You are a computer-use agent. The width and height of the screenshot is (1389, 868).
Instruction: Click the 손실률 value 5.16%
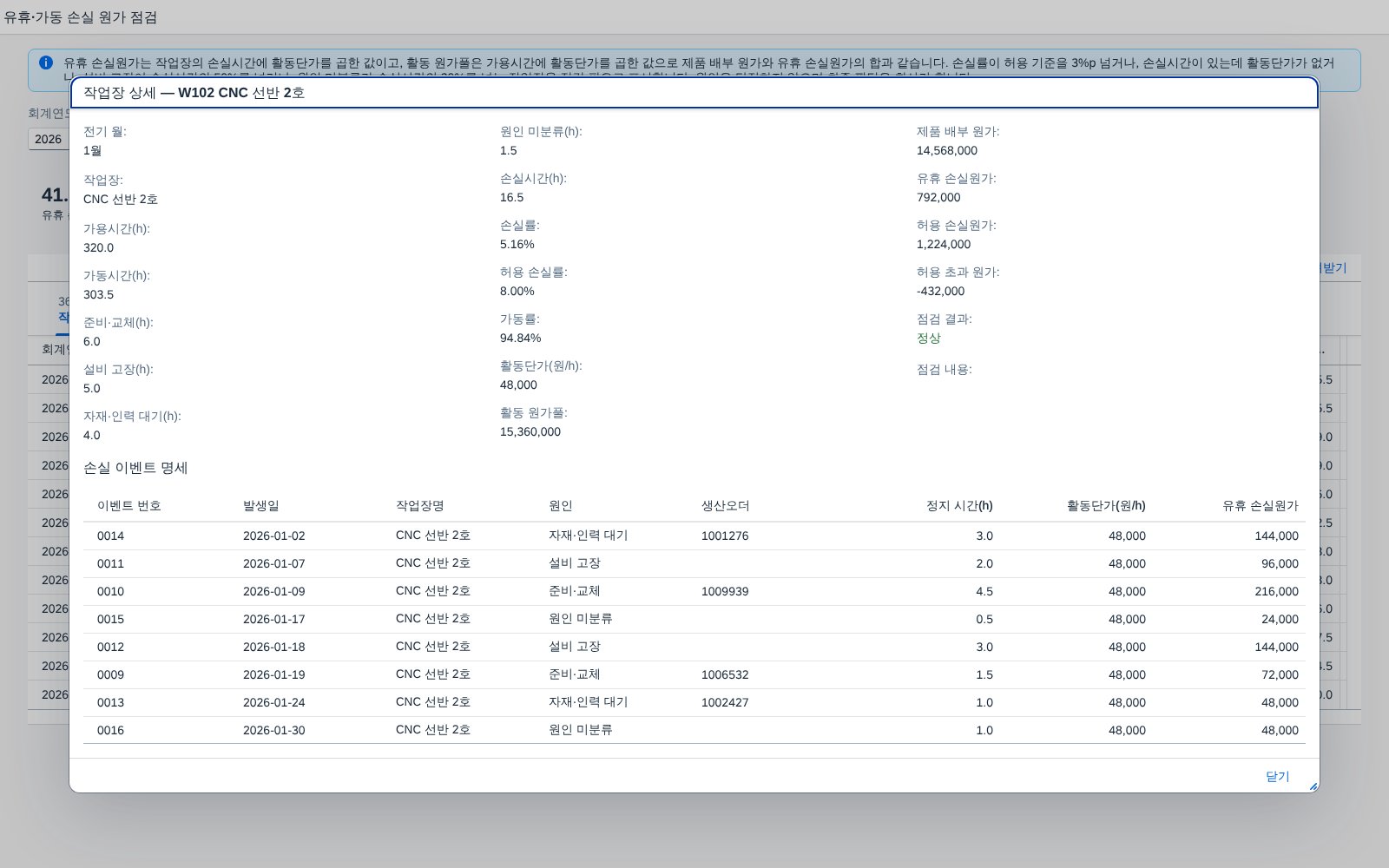[517, 244]
